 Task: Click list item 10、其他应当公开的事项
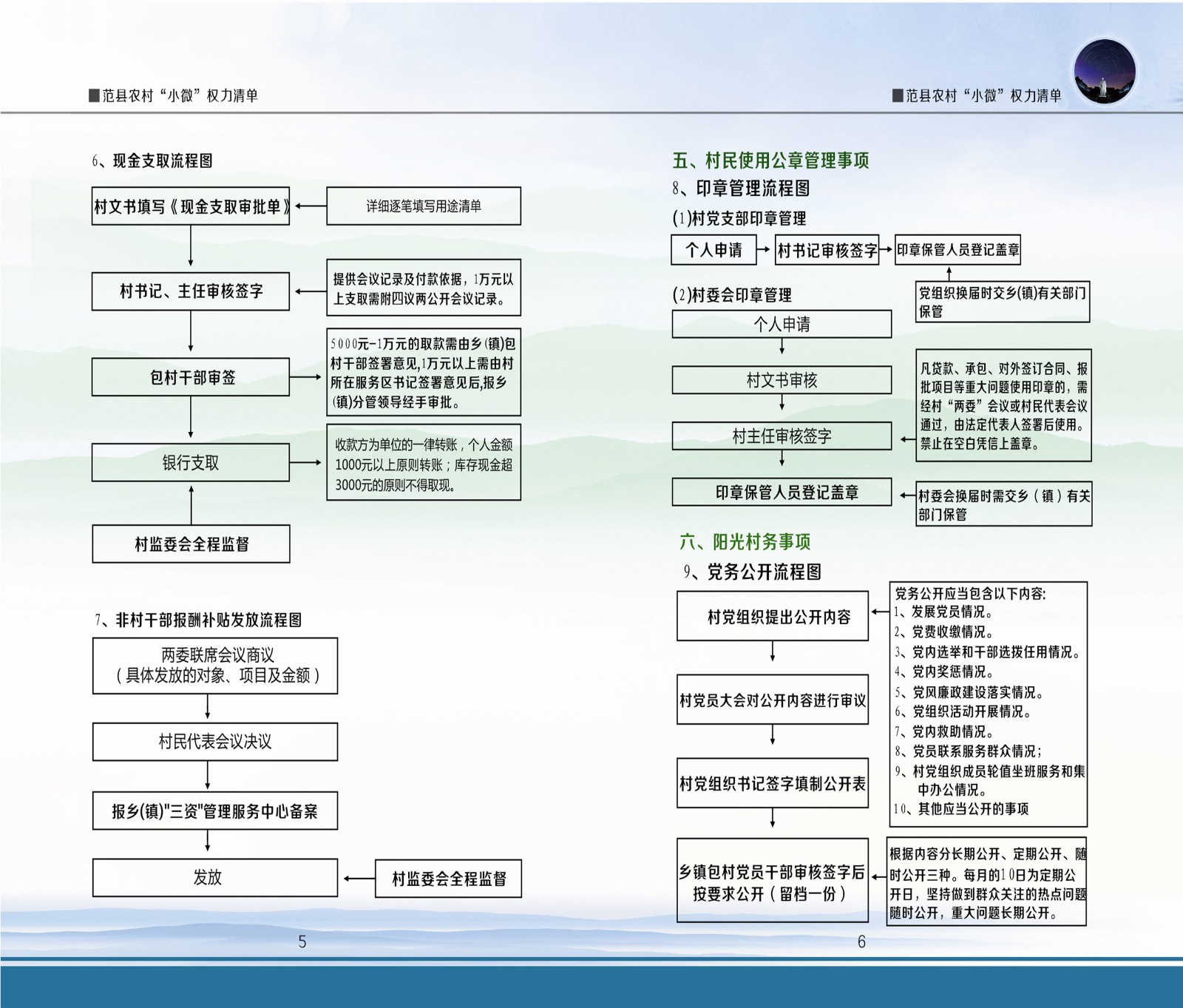961,809
